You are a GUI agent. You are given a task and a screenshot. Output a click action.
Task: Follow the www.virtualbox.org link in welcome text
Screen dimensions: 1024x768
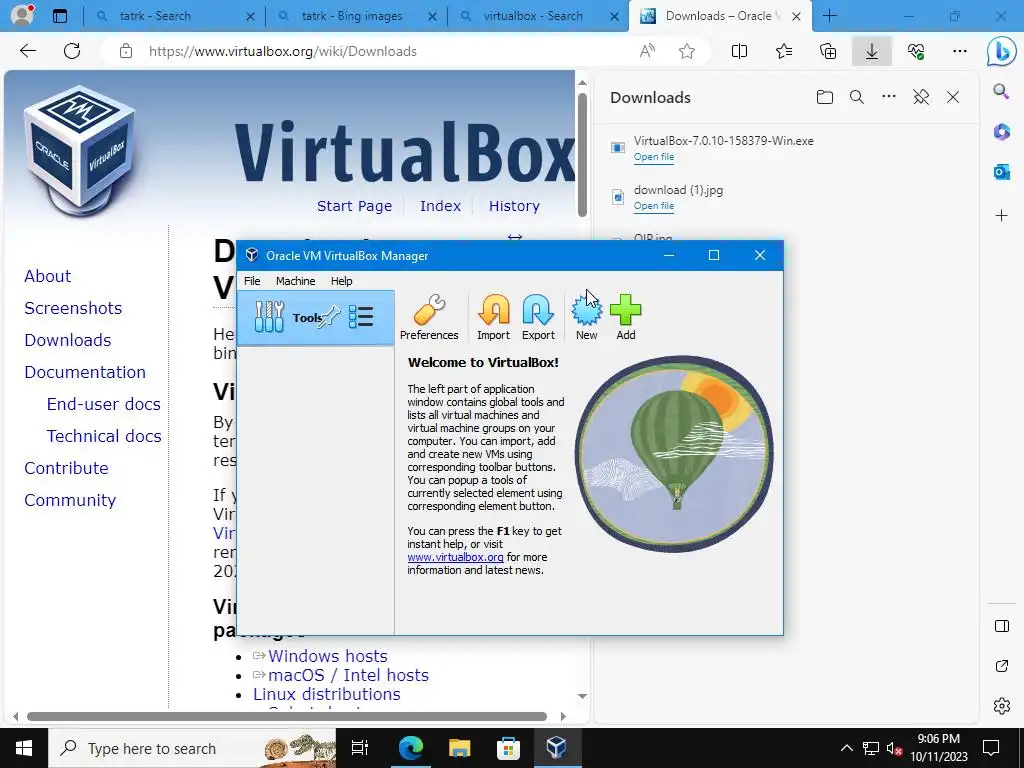455,557
